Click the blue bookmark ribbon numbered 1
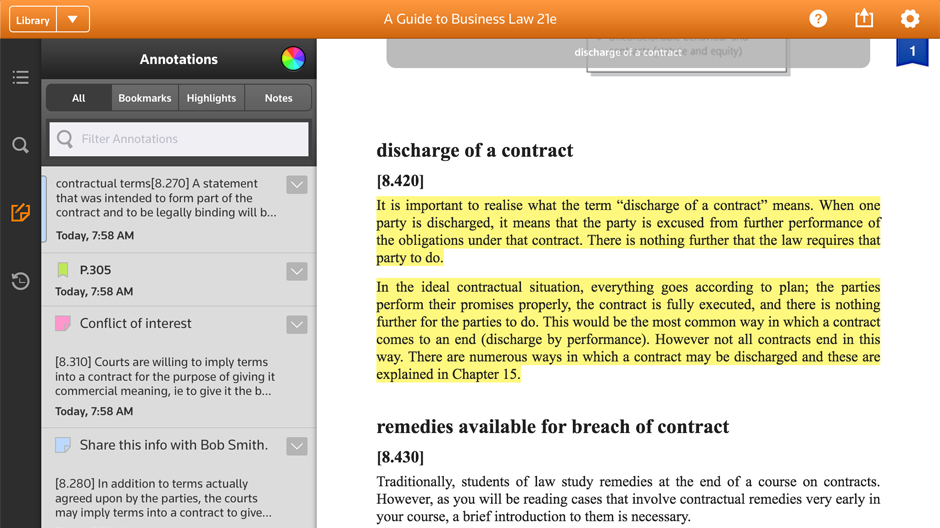 (x=912, y=53)
